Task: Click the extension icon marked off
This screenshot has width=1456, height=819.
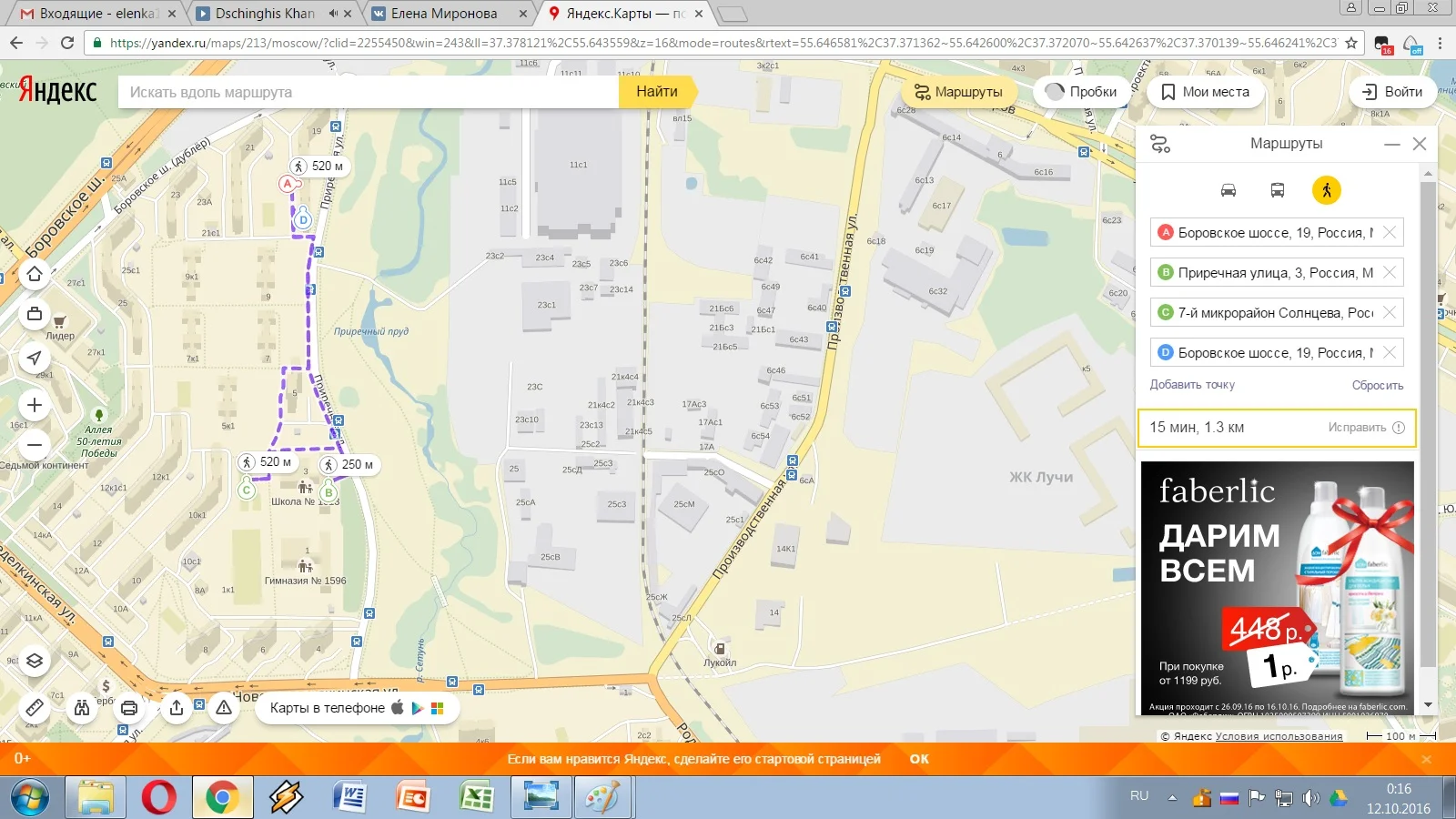Action: pyautogui.click(x=1412, y=44)
